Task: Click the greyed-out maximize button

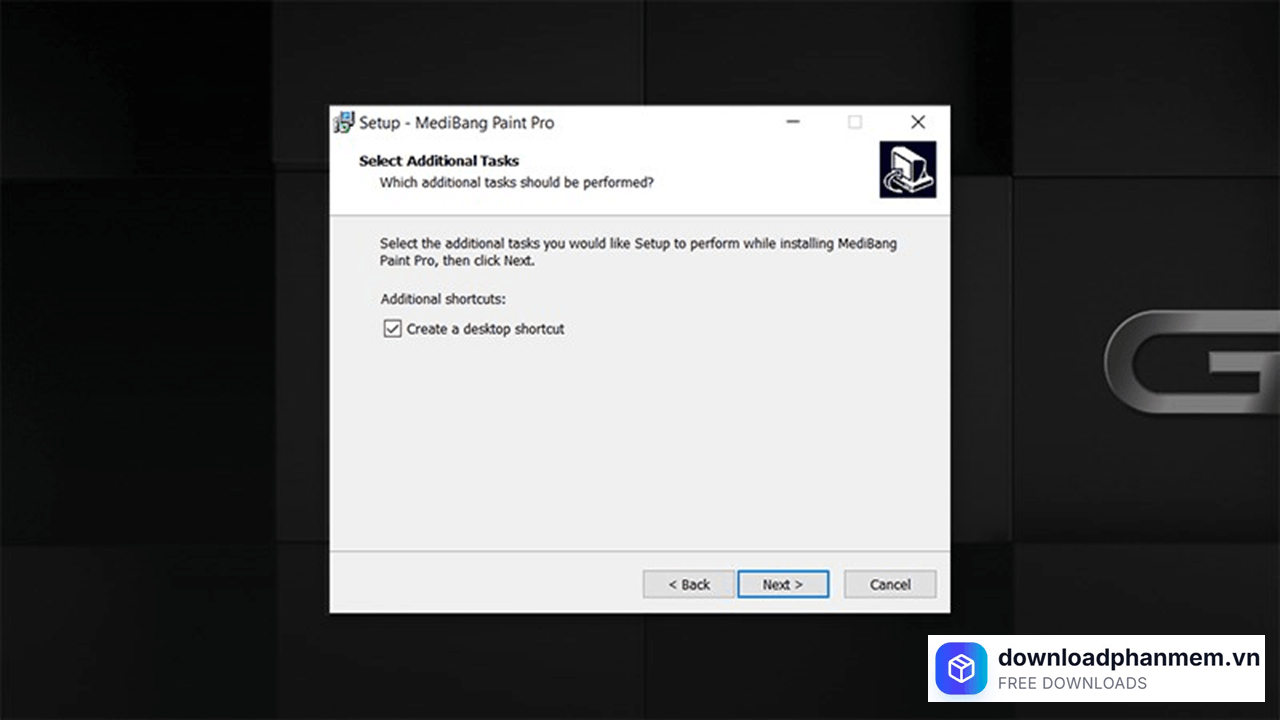Action: pyautogui.click(x=855, y=122)
